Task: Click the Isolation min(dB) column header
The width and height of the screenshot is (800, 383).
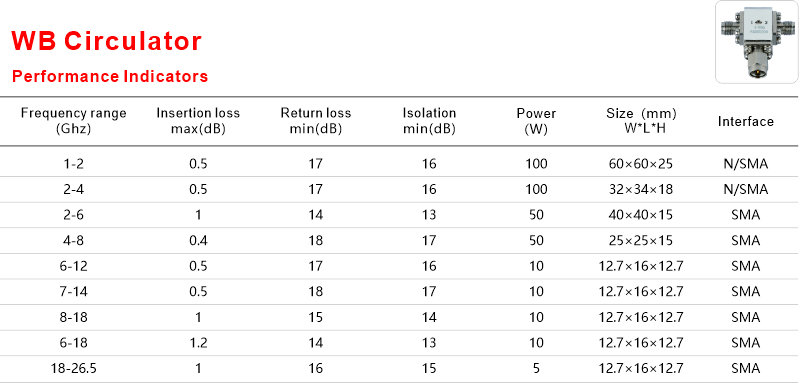Action: point(429,121)
